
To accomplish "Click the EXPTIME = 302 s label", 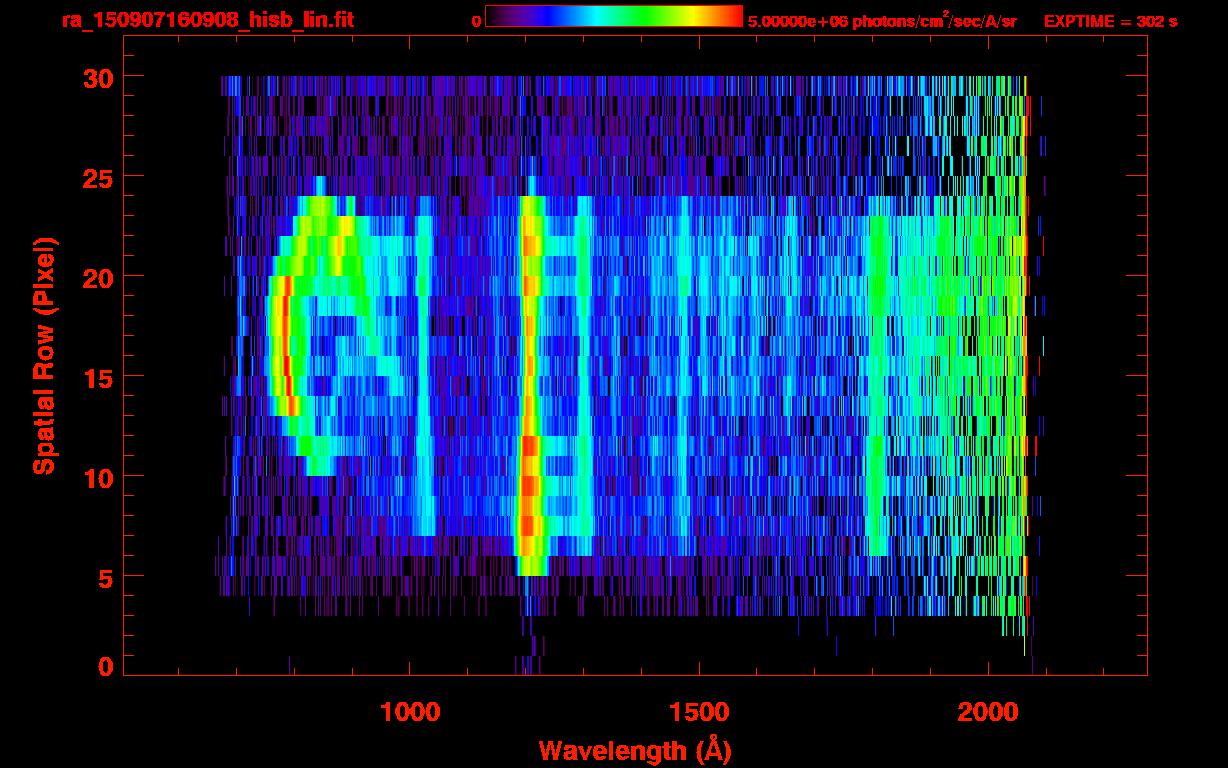I will 1110,21.
